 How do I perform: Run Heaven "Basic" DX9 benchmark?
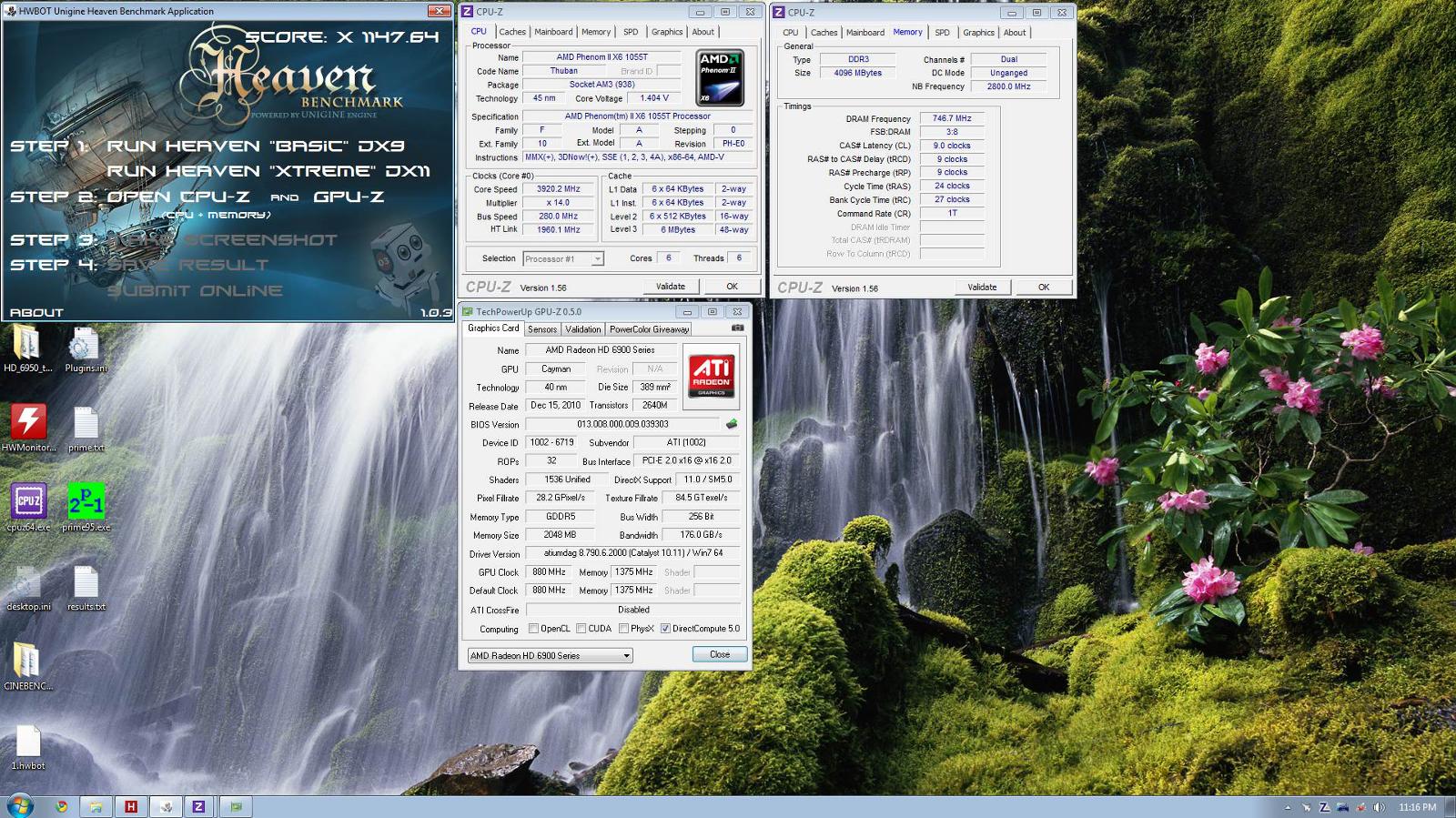256,146
